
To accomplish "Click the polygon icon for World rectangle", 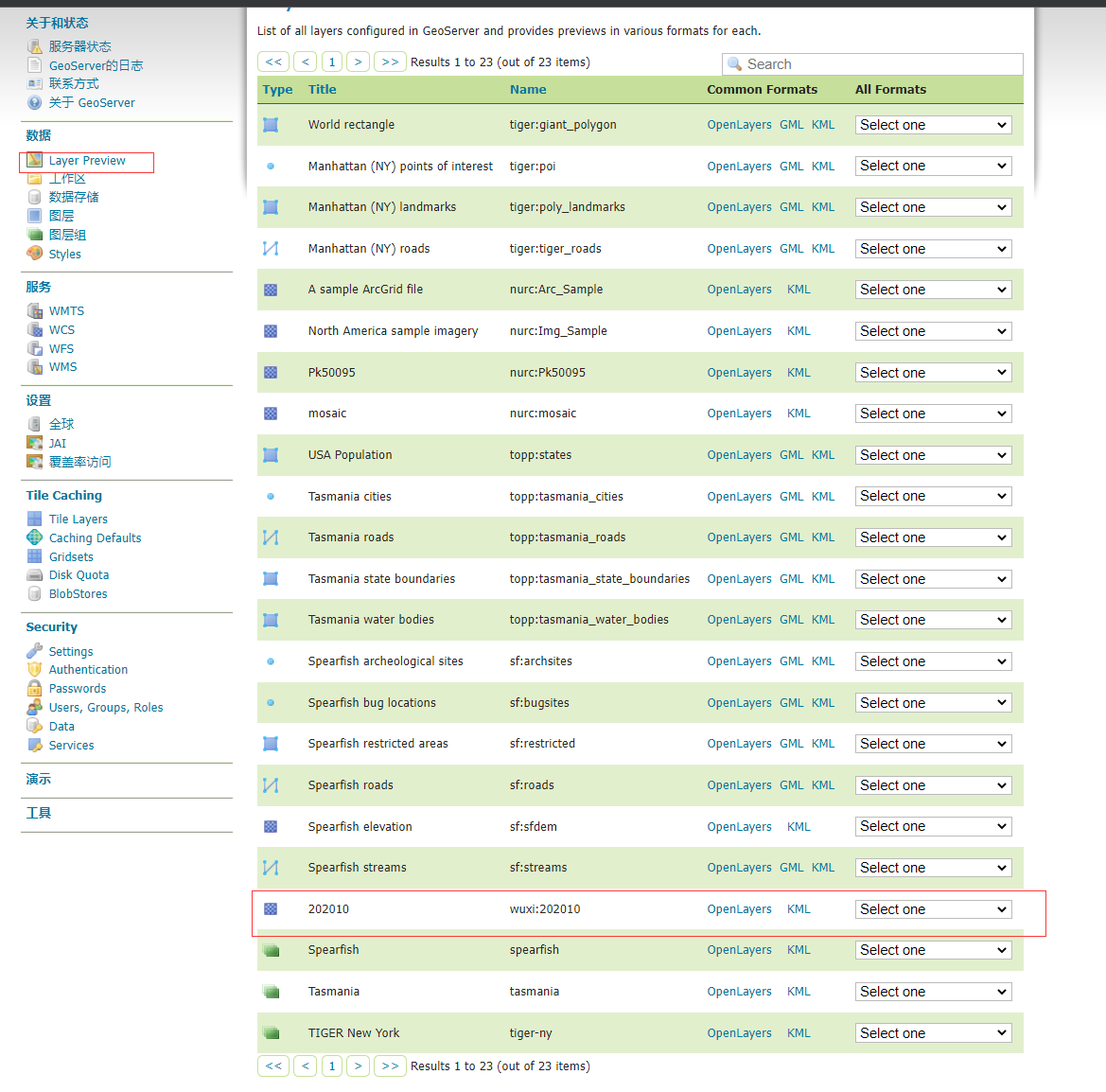I will coord(271,125).
